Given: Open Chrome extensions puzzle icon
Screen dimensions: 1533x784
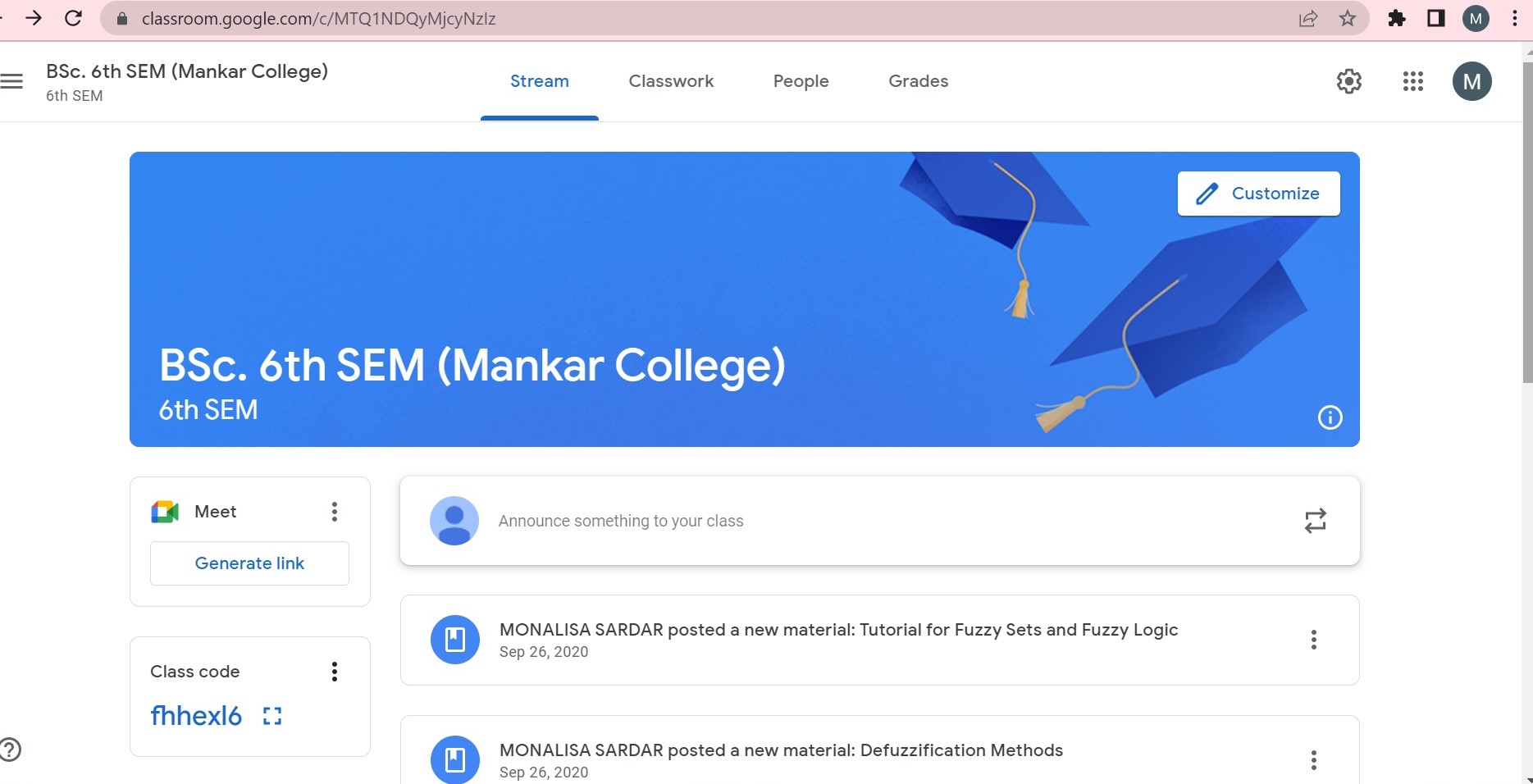Looking at the screenshot, I should 1396,18.
